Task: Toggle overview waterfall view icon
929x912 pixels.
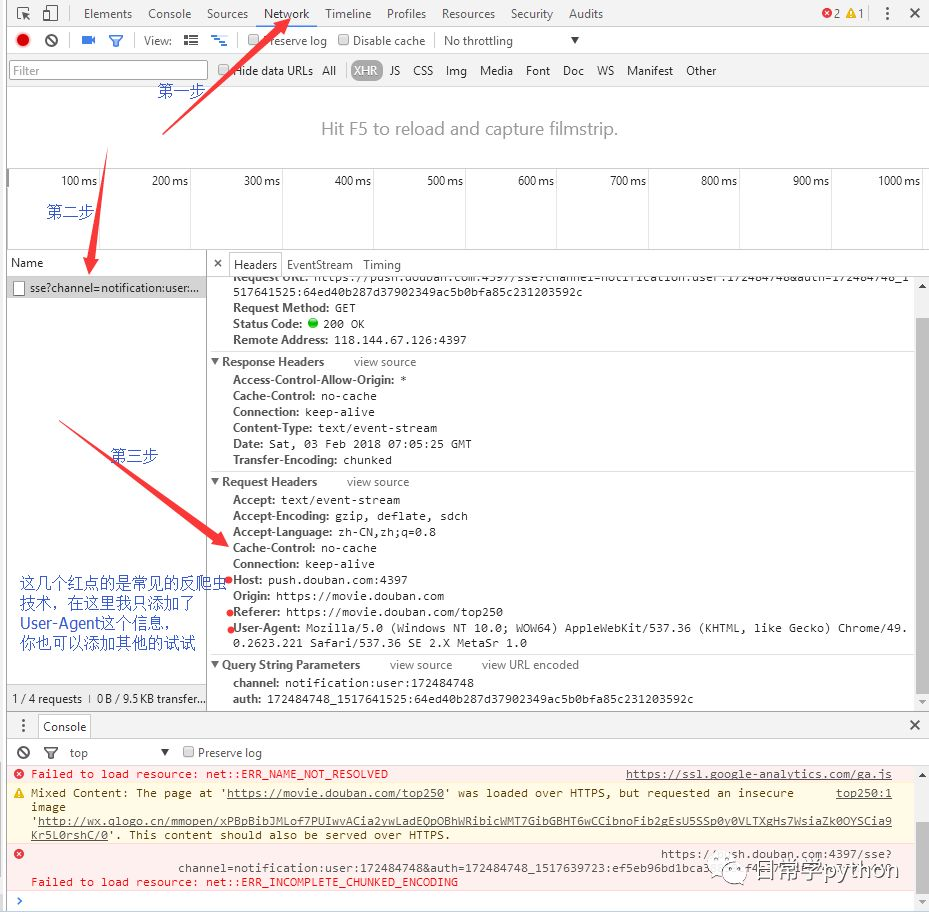Action: [219, 40]
